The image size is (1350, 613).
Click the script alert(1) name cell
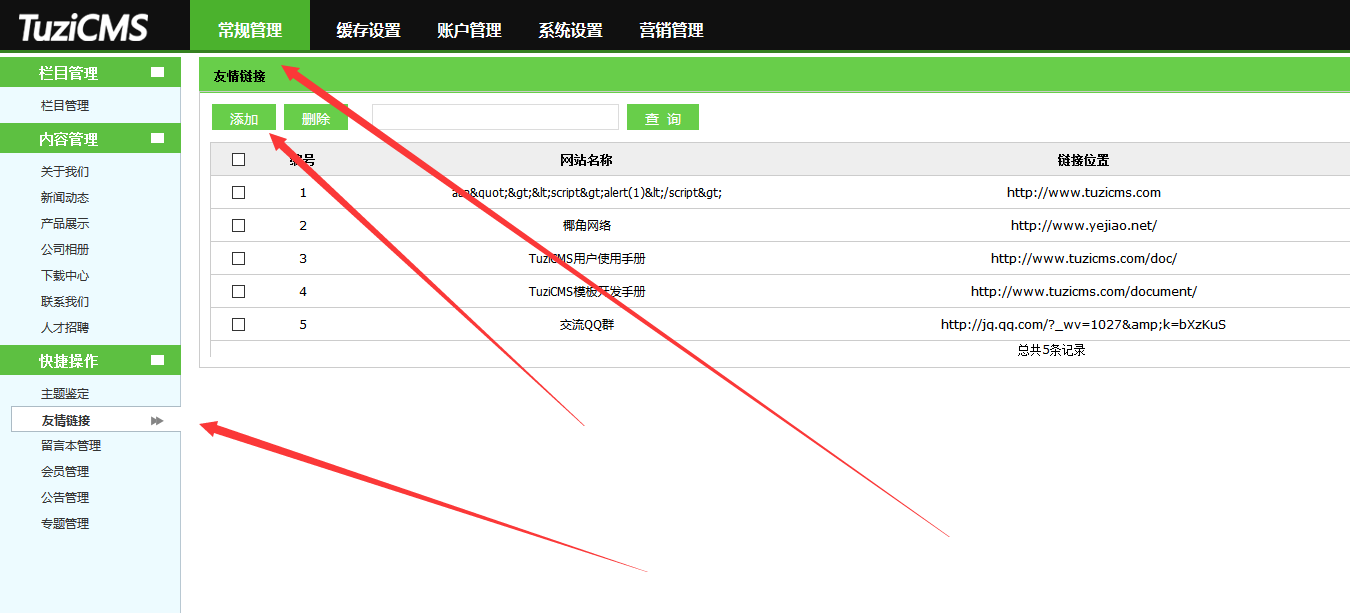point(587,192)
